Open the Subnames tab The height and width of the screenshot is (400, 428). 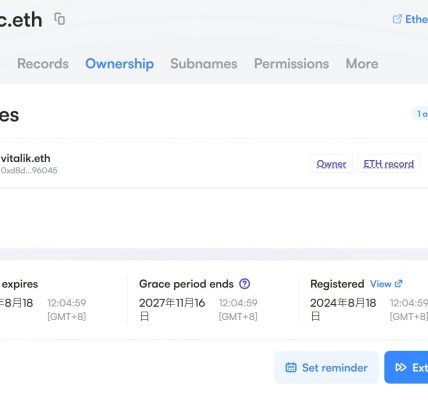point(204,64)
